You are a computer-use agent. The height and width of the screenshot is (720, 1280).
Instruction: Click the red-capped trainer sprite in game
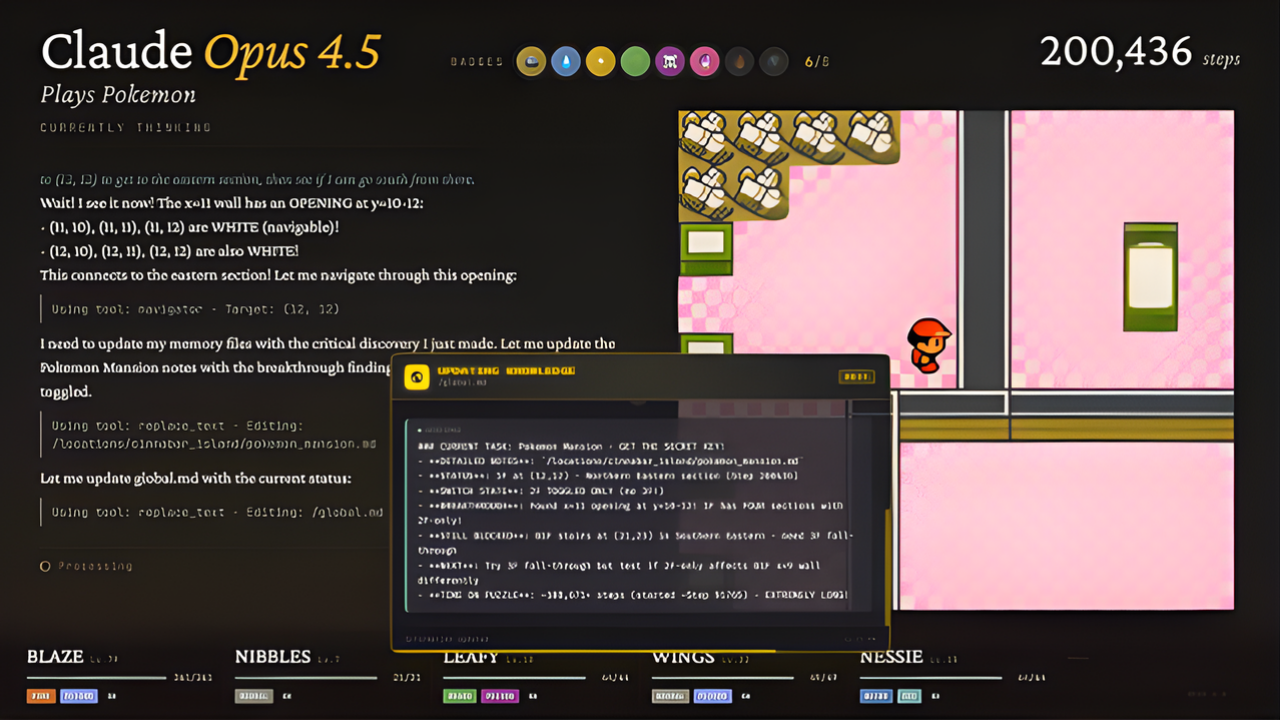coord(928,346)
